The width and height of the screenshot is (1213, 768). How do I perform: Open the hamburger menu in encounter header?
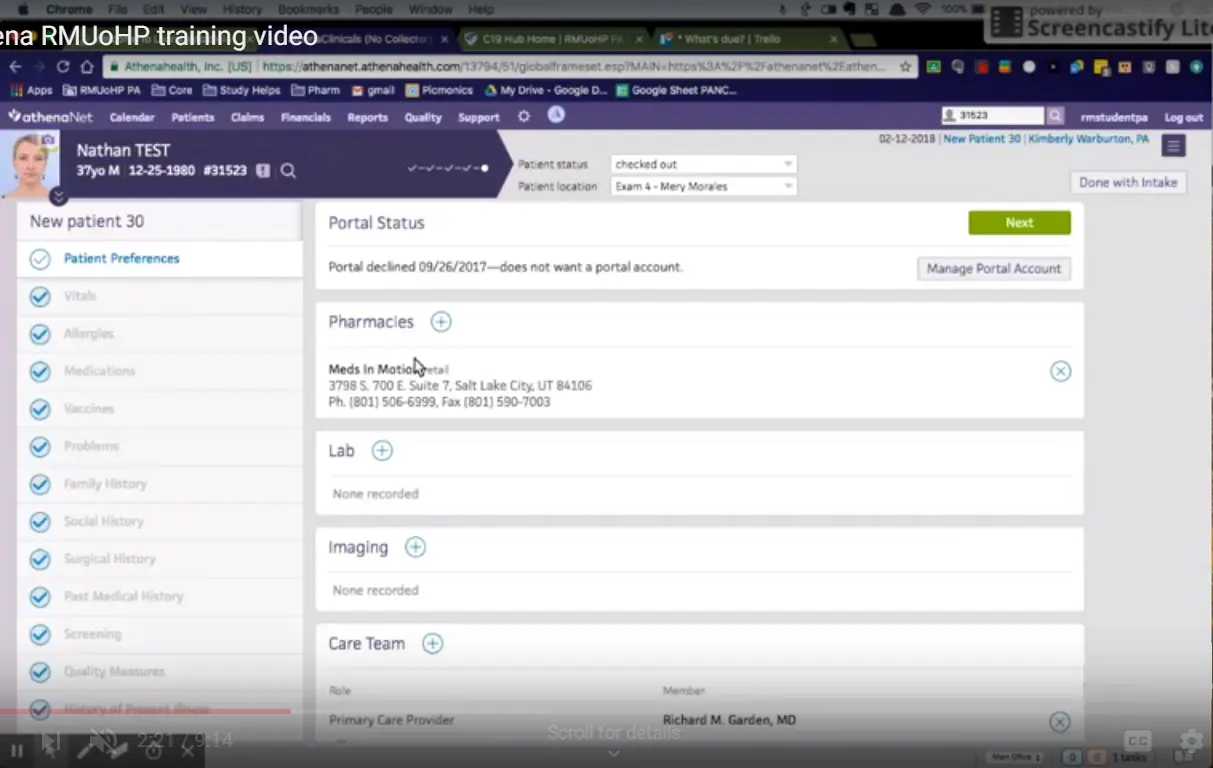1173,146
